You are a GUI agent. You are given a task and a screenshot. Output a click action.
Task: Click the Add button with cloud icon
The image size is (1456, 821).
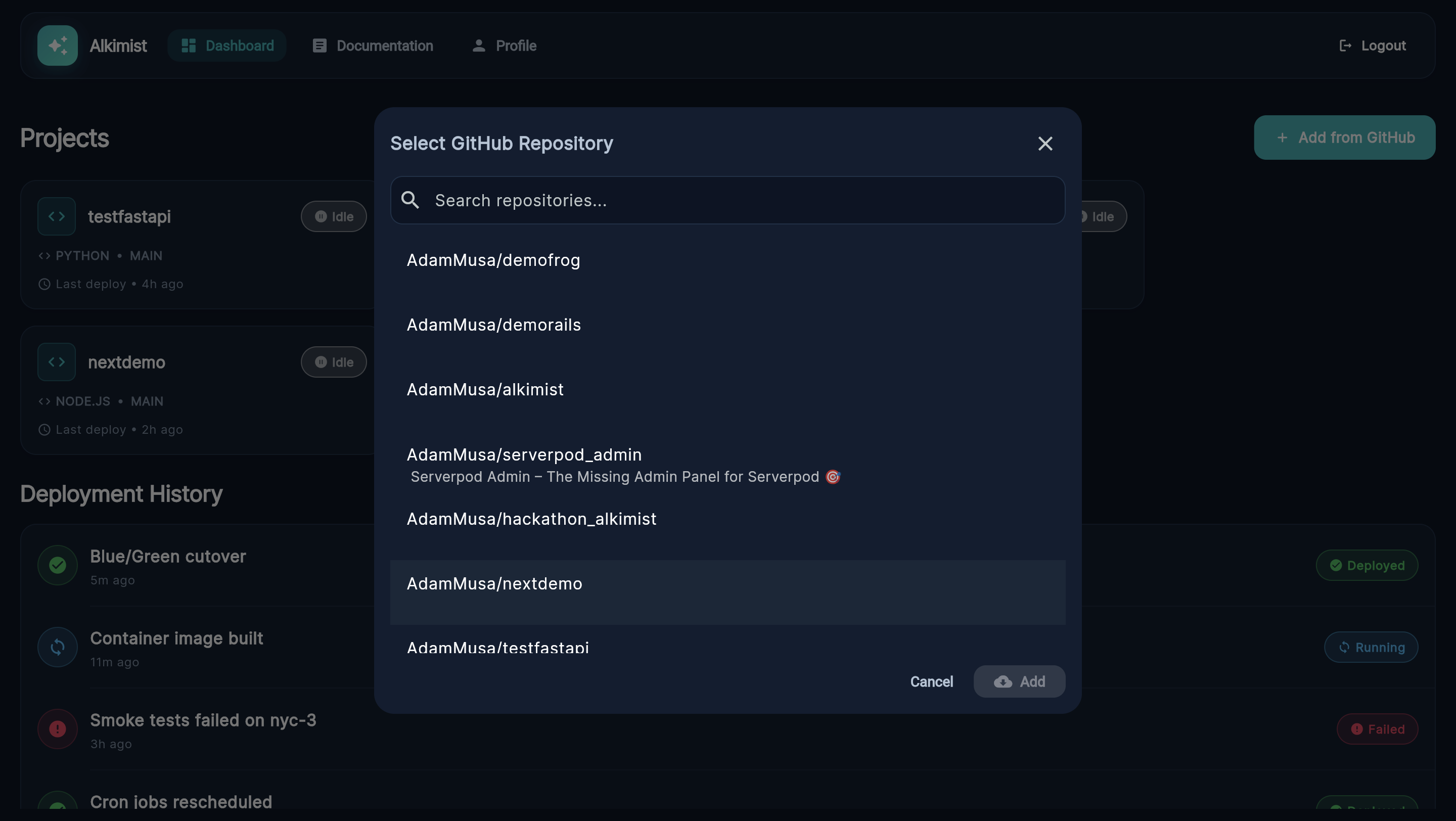[1019, 681]
